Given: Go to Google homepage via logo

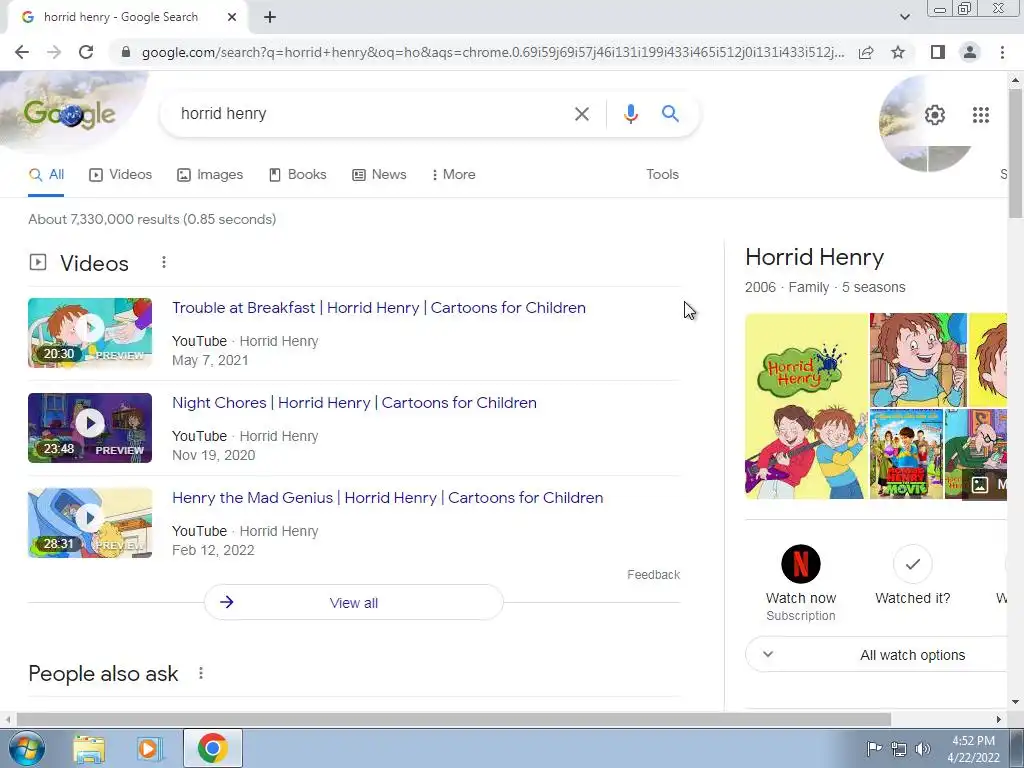Looking at the screenshot, I should (x=69, y=115).
